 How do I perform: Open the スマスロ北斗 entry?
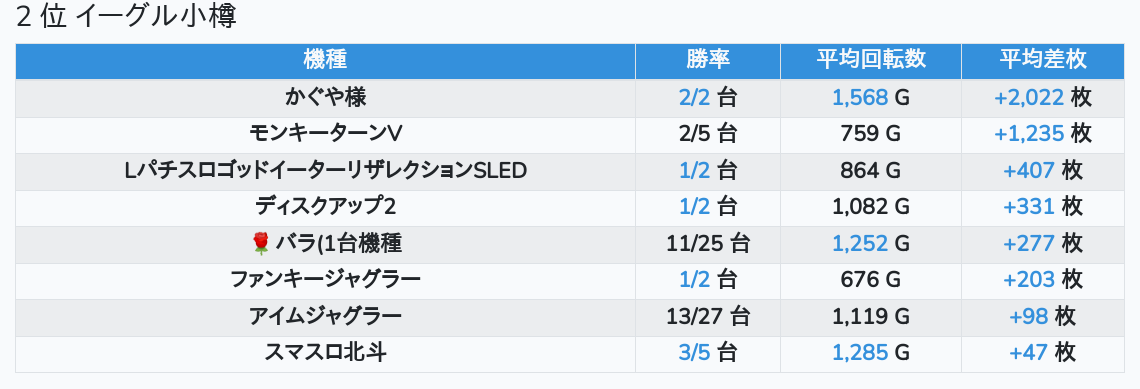[x=325, y=353]
